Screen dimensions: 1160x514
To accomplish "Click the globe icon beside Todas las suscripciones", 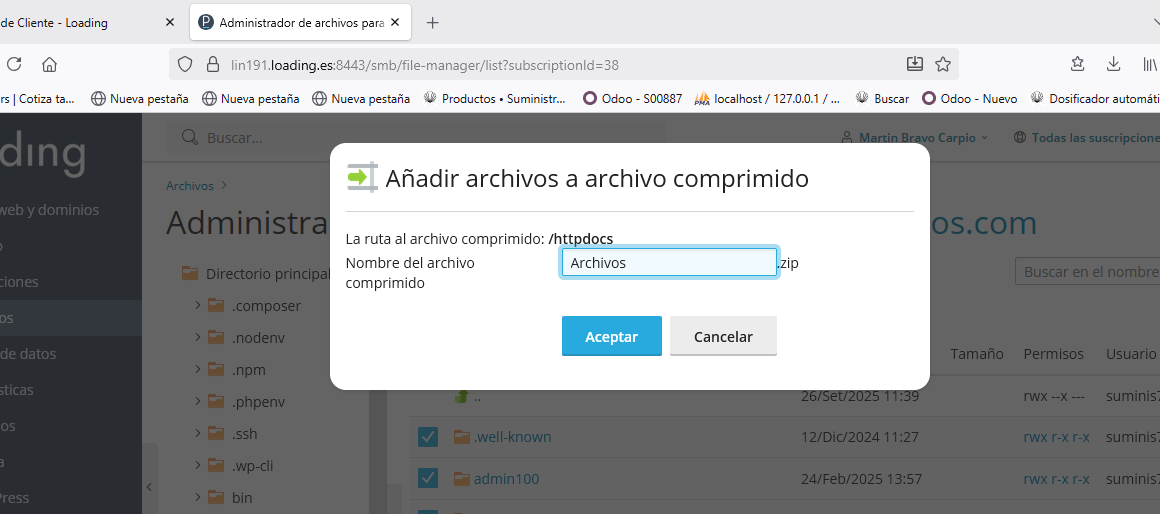I will [x=1019, y=138].
